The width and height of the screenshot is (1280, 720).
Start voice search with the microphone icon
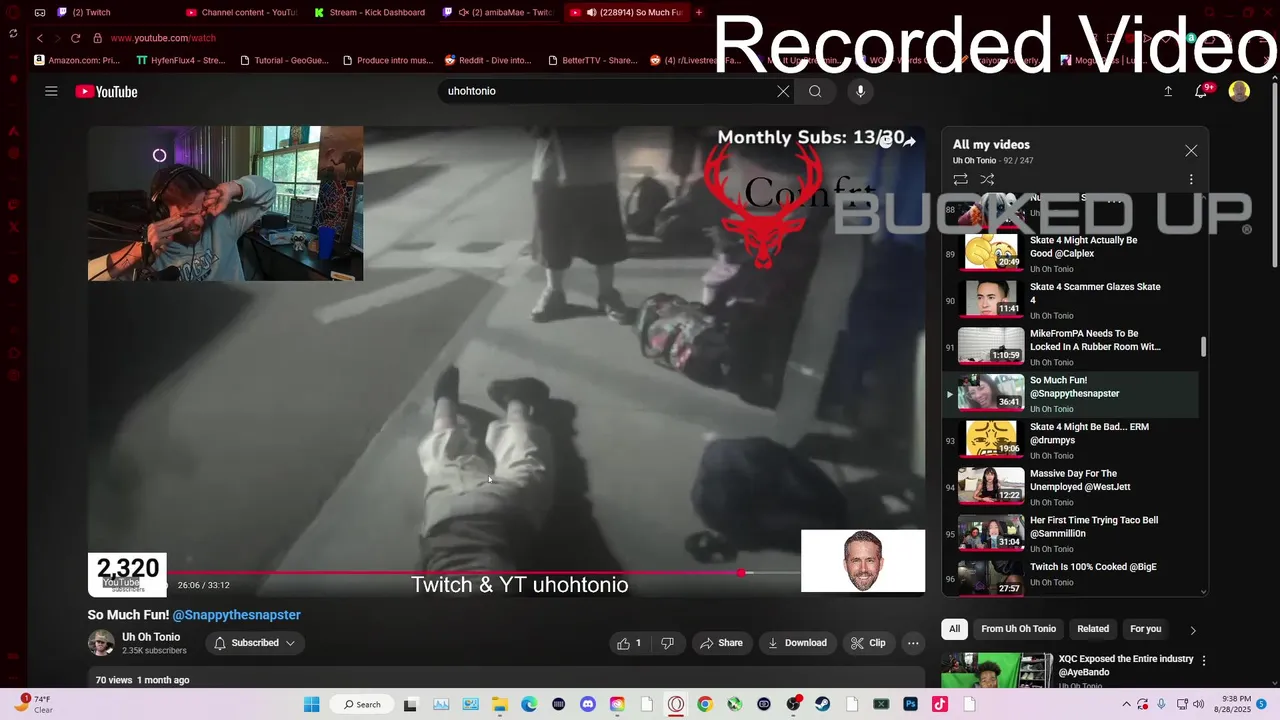(x=860, y=91)
